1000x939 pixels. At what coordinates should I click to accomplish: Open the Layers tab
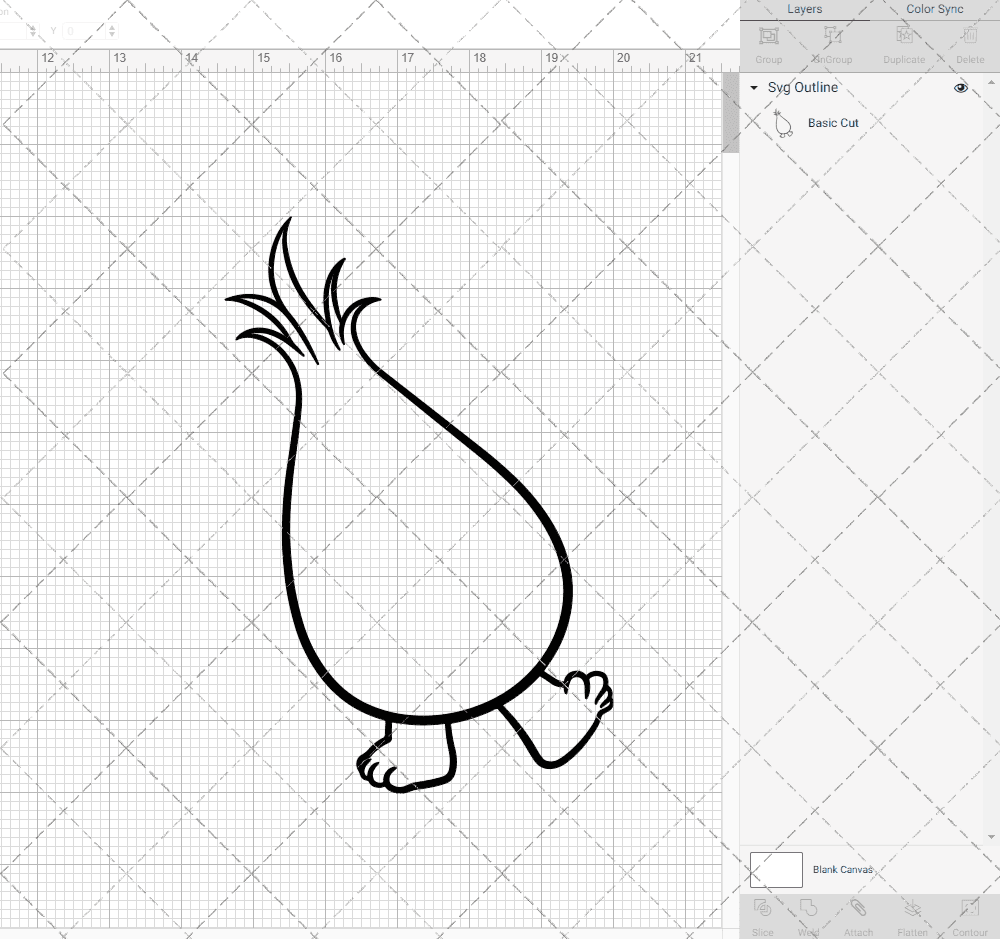pos(804,9)
